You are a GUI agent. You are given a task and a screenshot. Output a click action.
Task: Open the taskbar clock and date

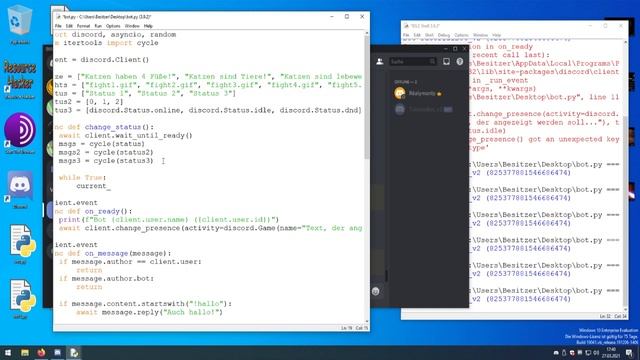click(x=611, y=353)
